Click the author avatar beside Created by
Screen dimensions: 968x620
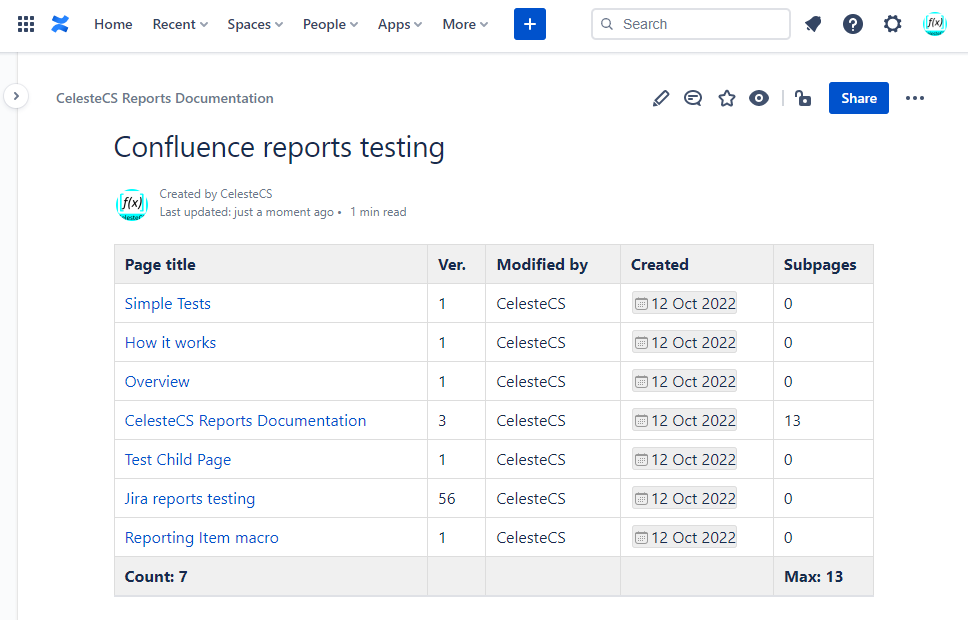132,205
